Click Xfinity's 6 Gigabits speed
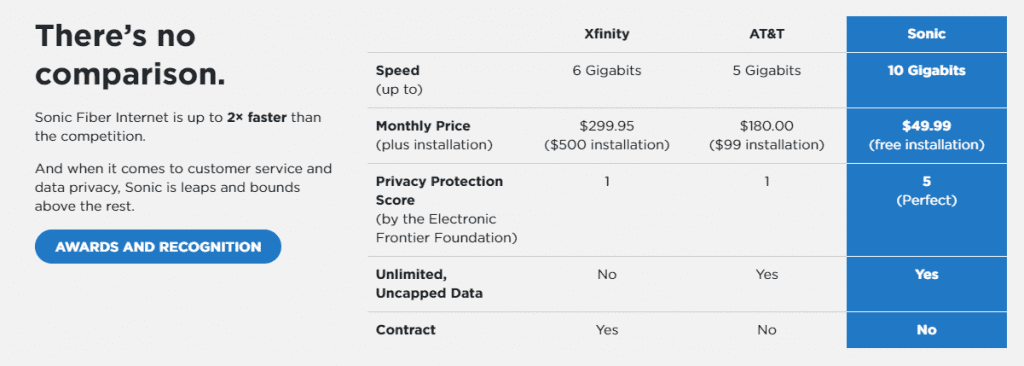This screenshot has height=366, width=1024. coord(607,71)
